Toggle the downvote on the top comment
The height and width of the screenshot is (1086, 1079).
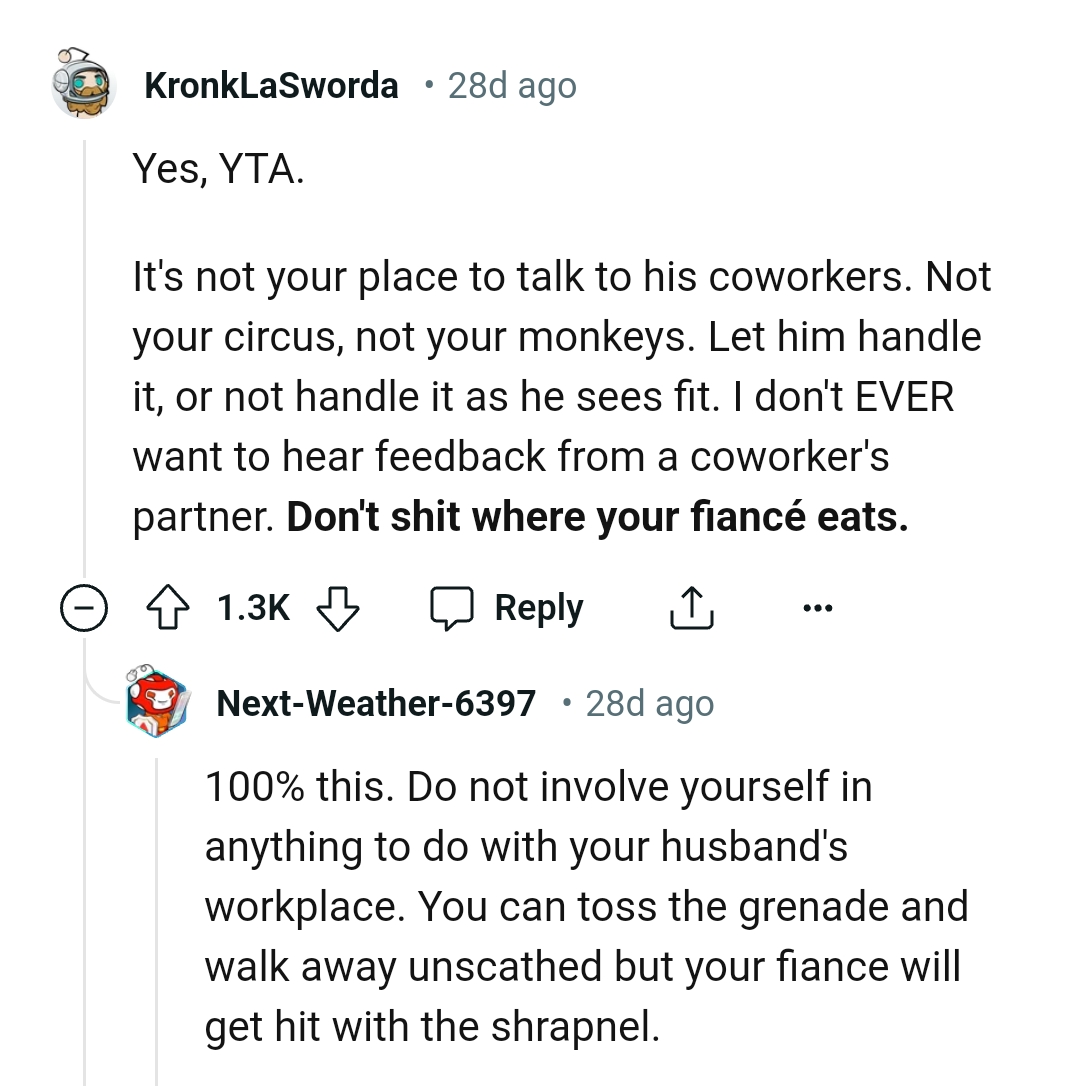(x=338, y=607)
